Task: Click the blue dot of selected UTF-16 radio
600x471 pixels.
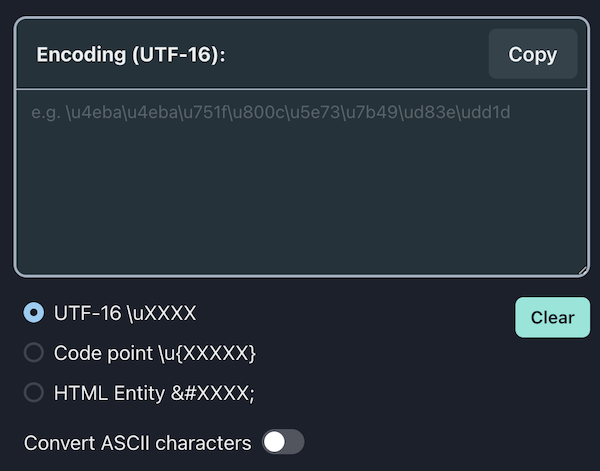Action: 34,313
